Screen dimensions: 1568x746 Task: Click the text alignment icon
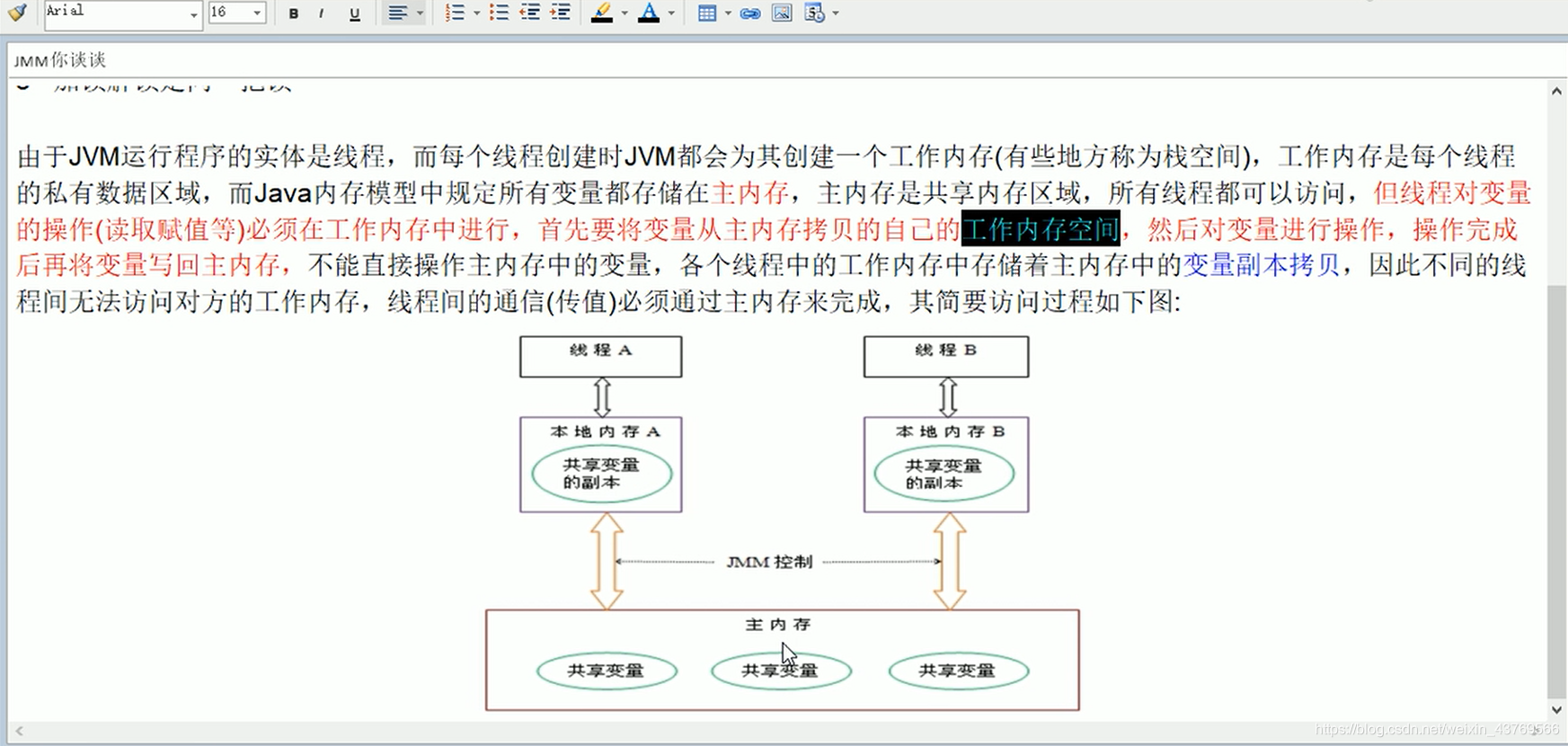tap(397, 13)
